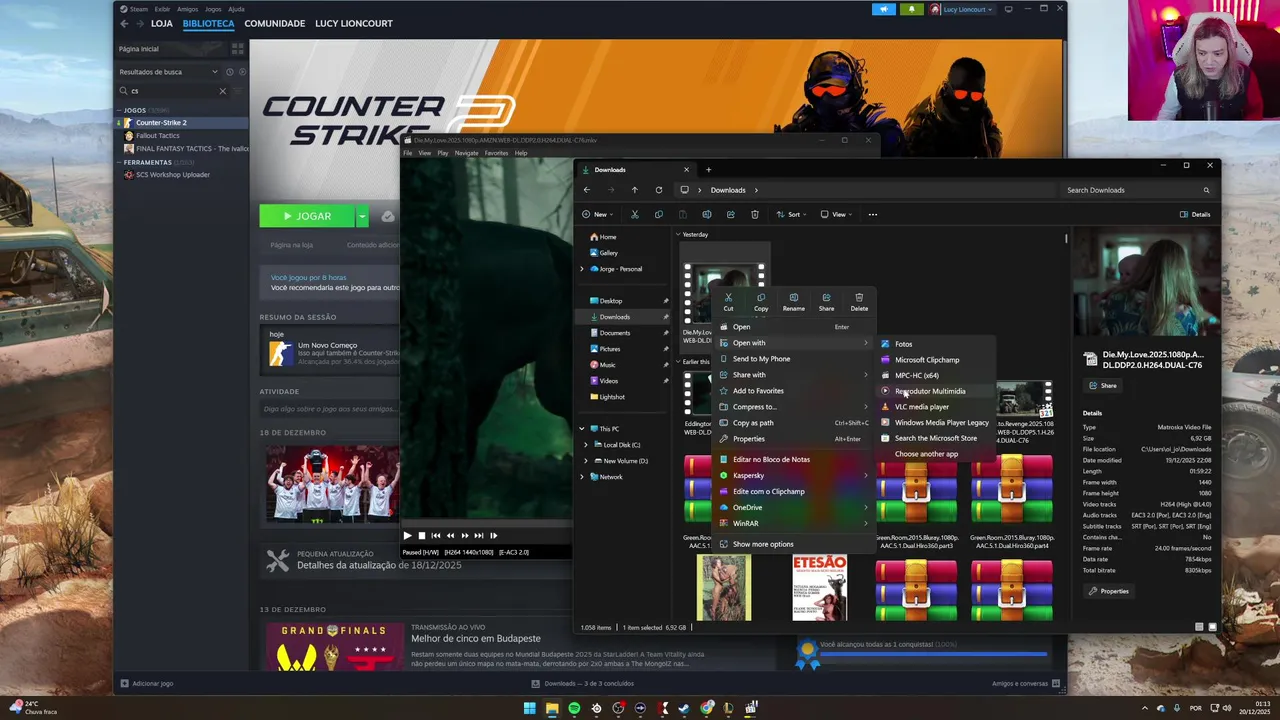Click Share button in the details pane
This screenshot has width=1280, height=720.
click(x=1102, y=385)
